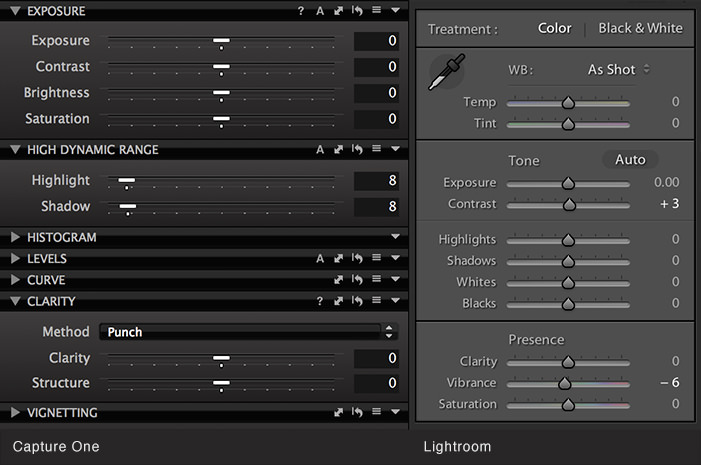This screenshot has height=465, width=701.
Task: Expand the Curve panel
Action: click(15, 280)
